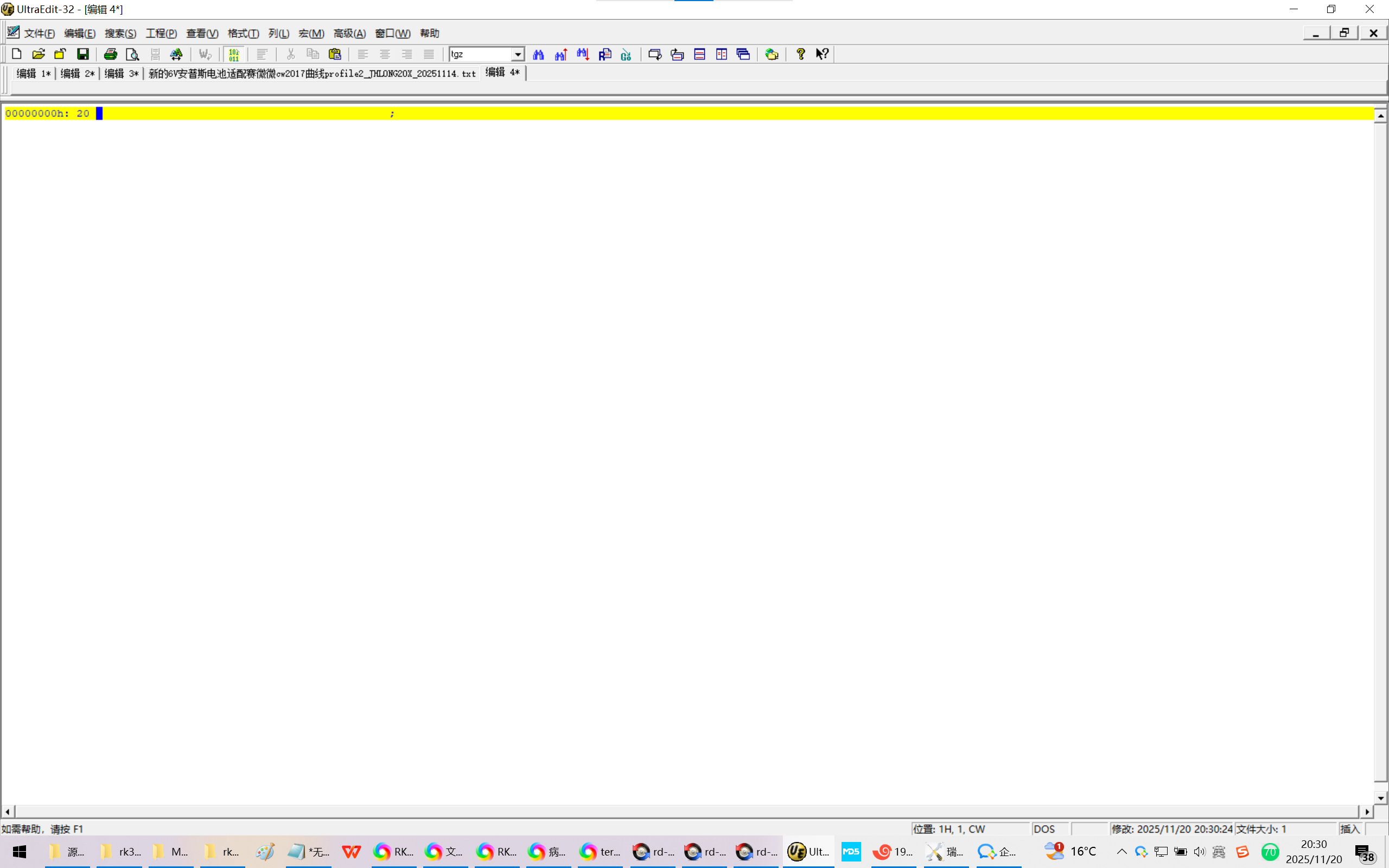Click the Paste clipboard icon
The image size is (1389, 868).
point(335,54)
